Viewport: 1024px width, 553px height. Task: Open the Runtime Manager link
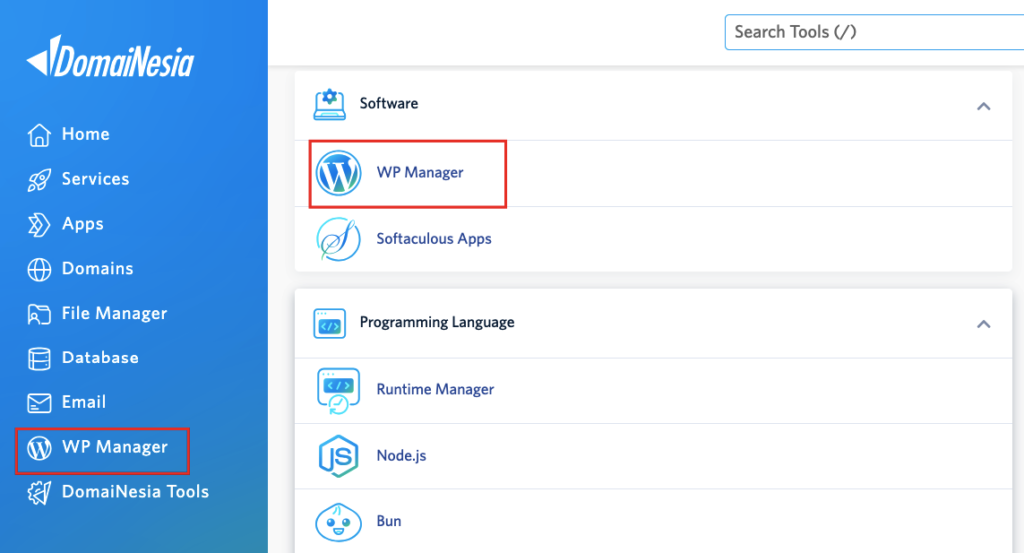(x=435, y=389)
